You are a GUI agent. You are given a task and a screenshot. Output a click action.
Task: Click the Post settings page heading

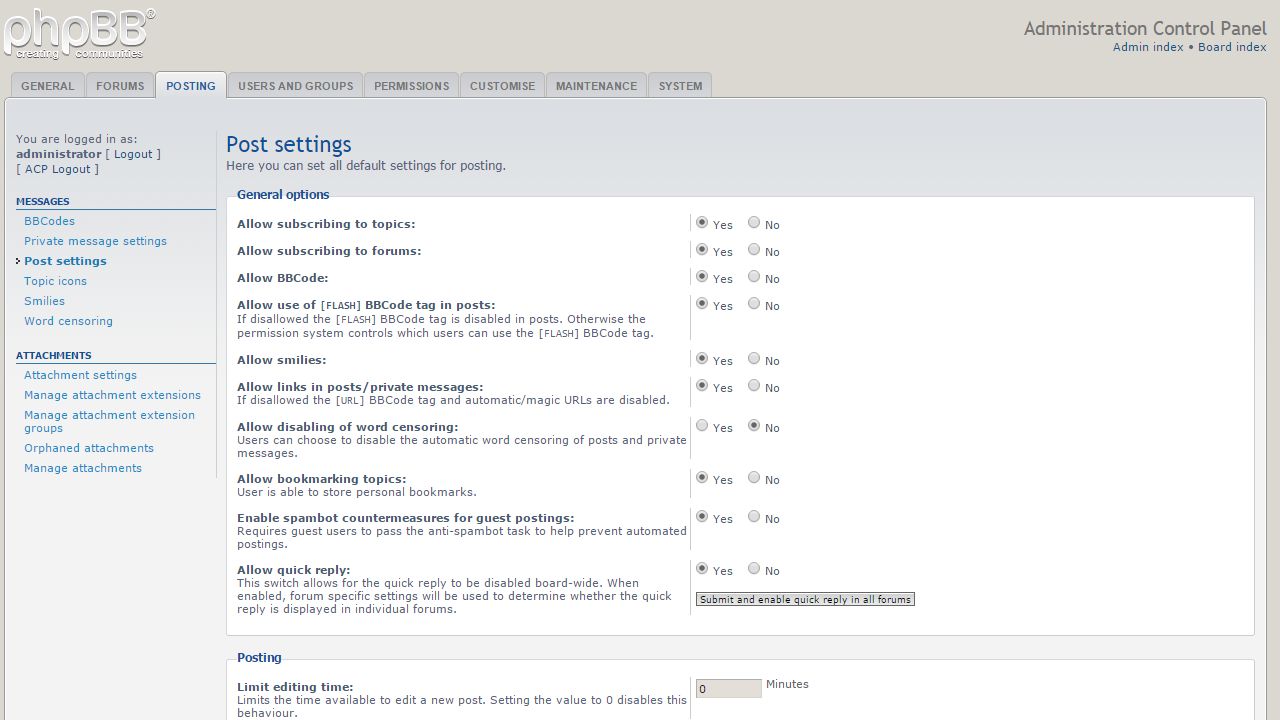pos(289,144)
